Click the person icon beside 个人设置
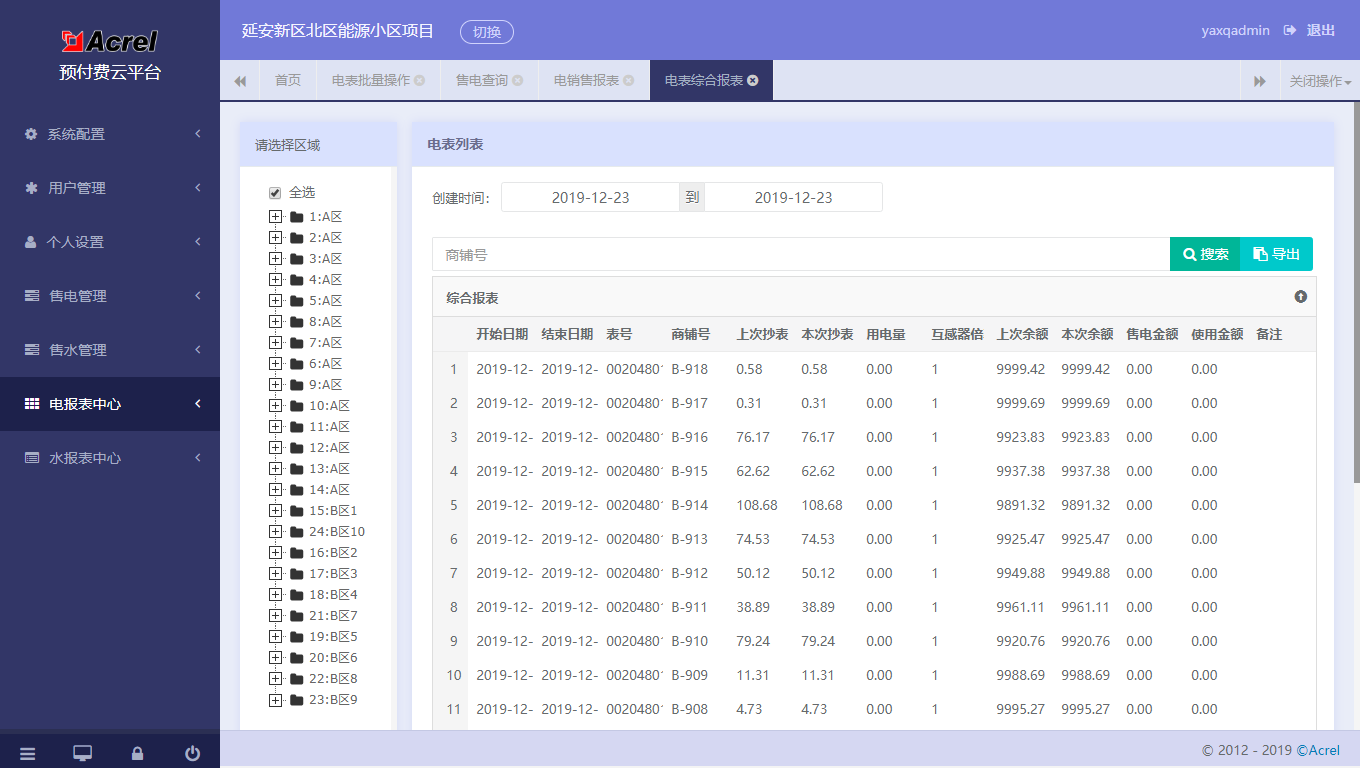The height and width of the screenshot is (768, 1360). click(31, 242)
